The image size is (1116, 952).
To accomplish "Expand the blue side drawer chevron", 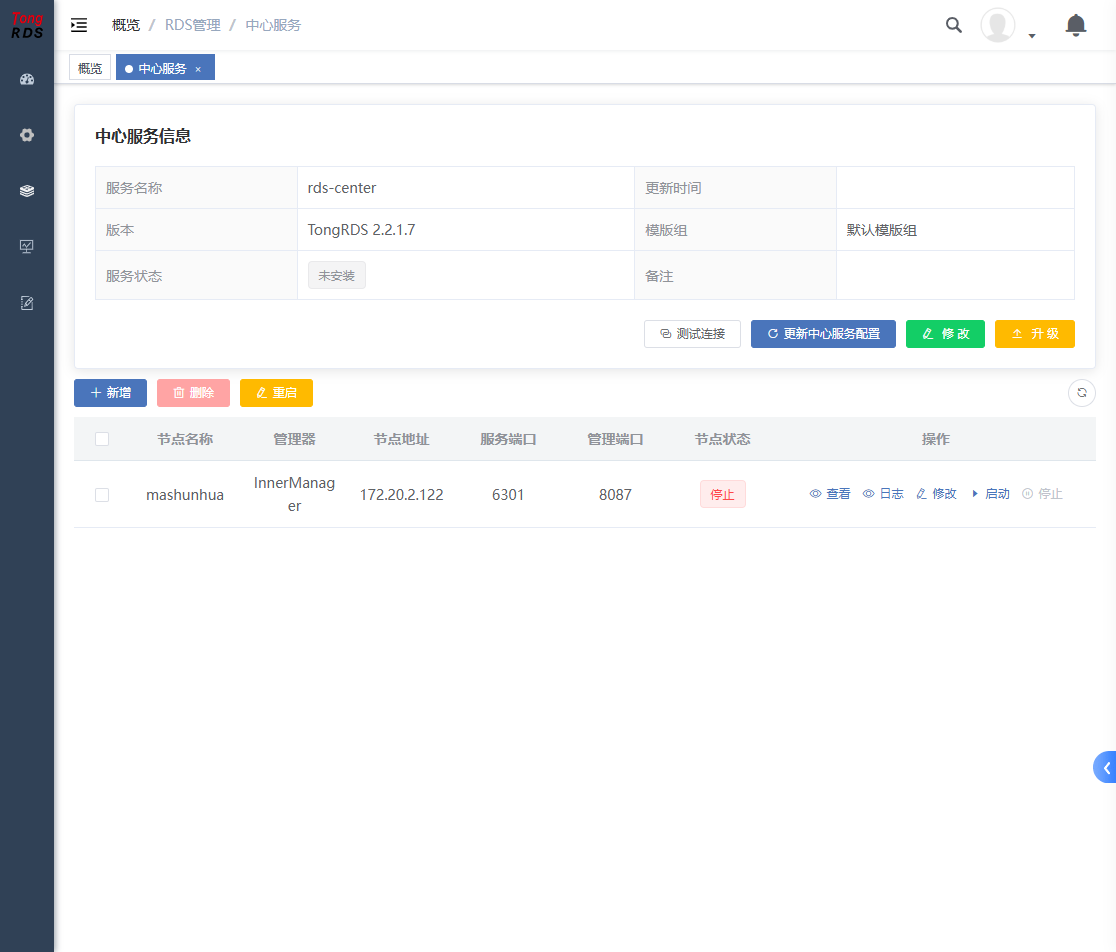I will coord(1105,767).
